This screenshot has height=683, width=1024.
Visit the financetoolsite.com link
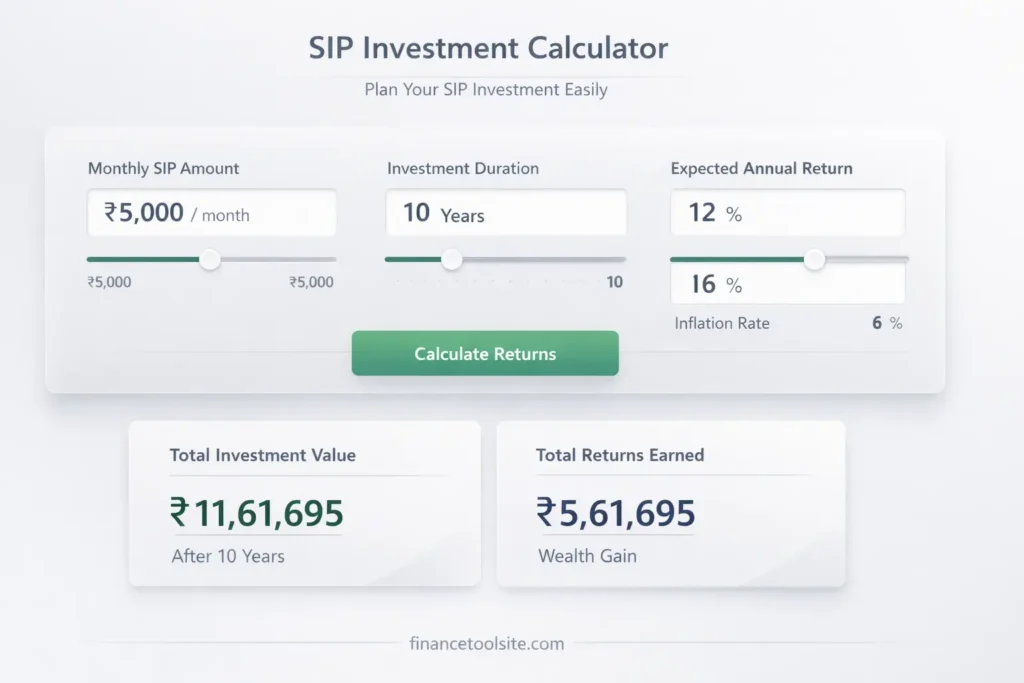(x=485, y=644)
